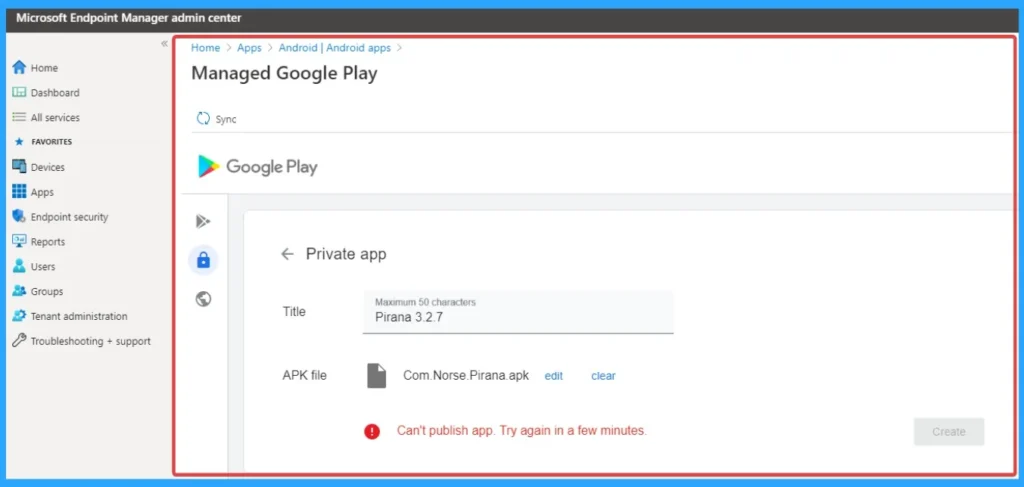Click the Users icon in sidebar
Screen dimensions: 1024x487
click(19, 266)
